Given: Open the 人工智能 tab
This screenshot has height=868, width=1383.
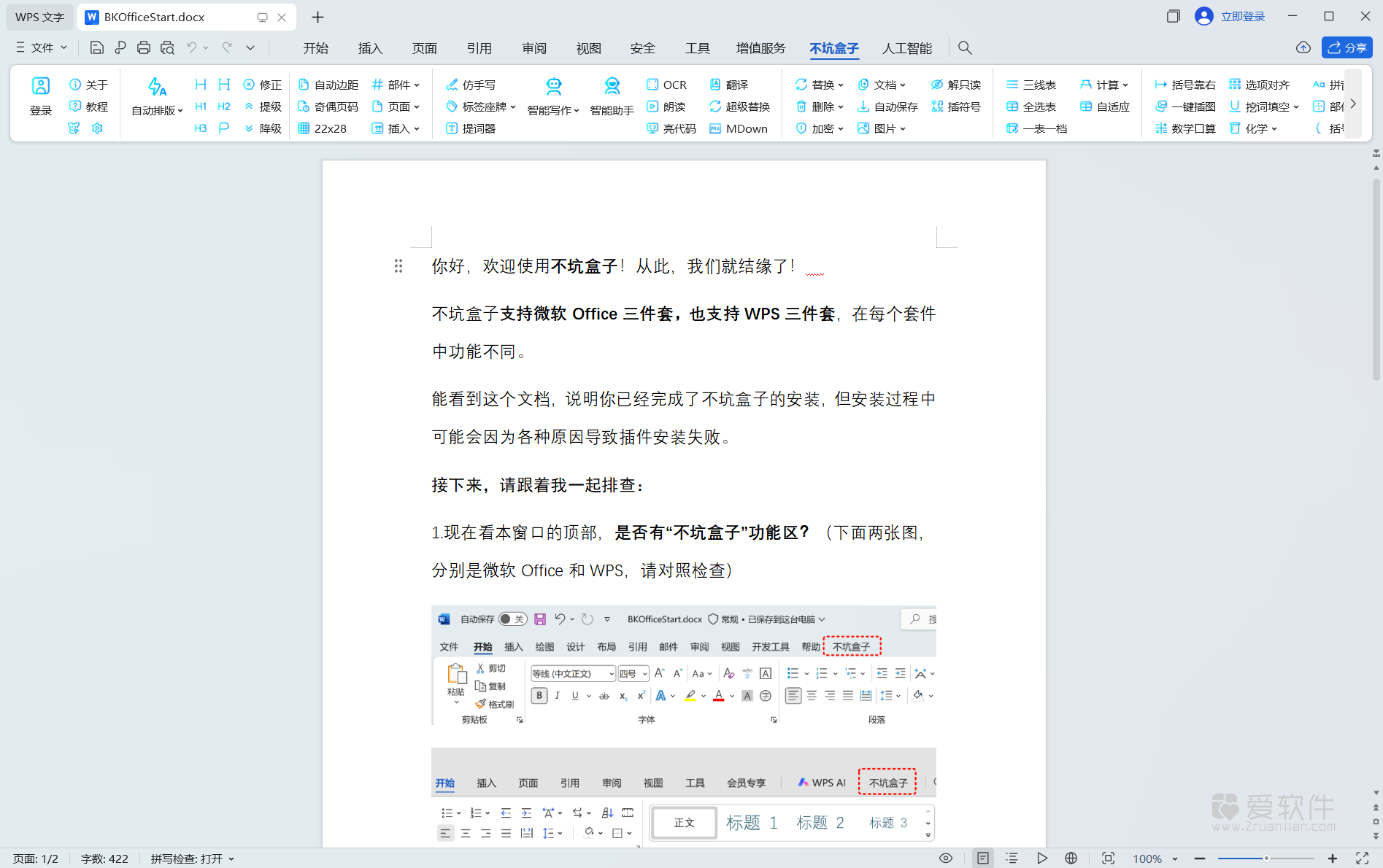Looking at the screenshot, I should click(x=907, y=48).
